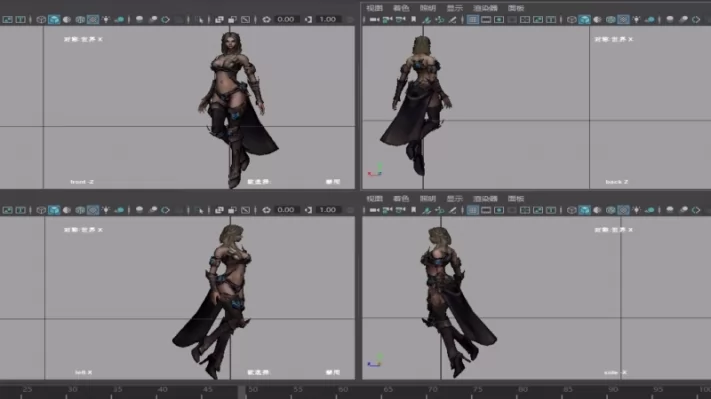
Task: Expand 显示 menu in side -X panel
Action: 455,199
